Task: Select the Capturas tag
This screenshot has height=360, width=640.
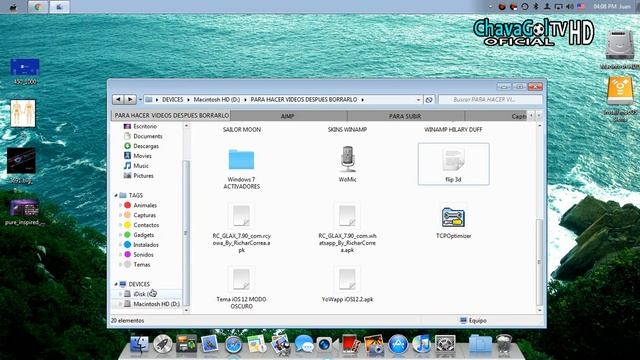Action: pyautogui.click(x=140, y=215)
